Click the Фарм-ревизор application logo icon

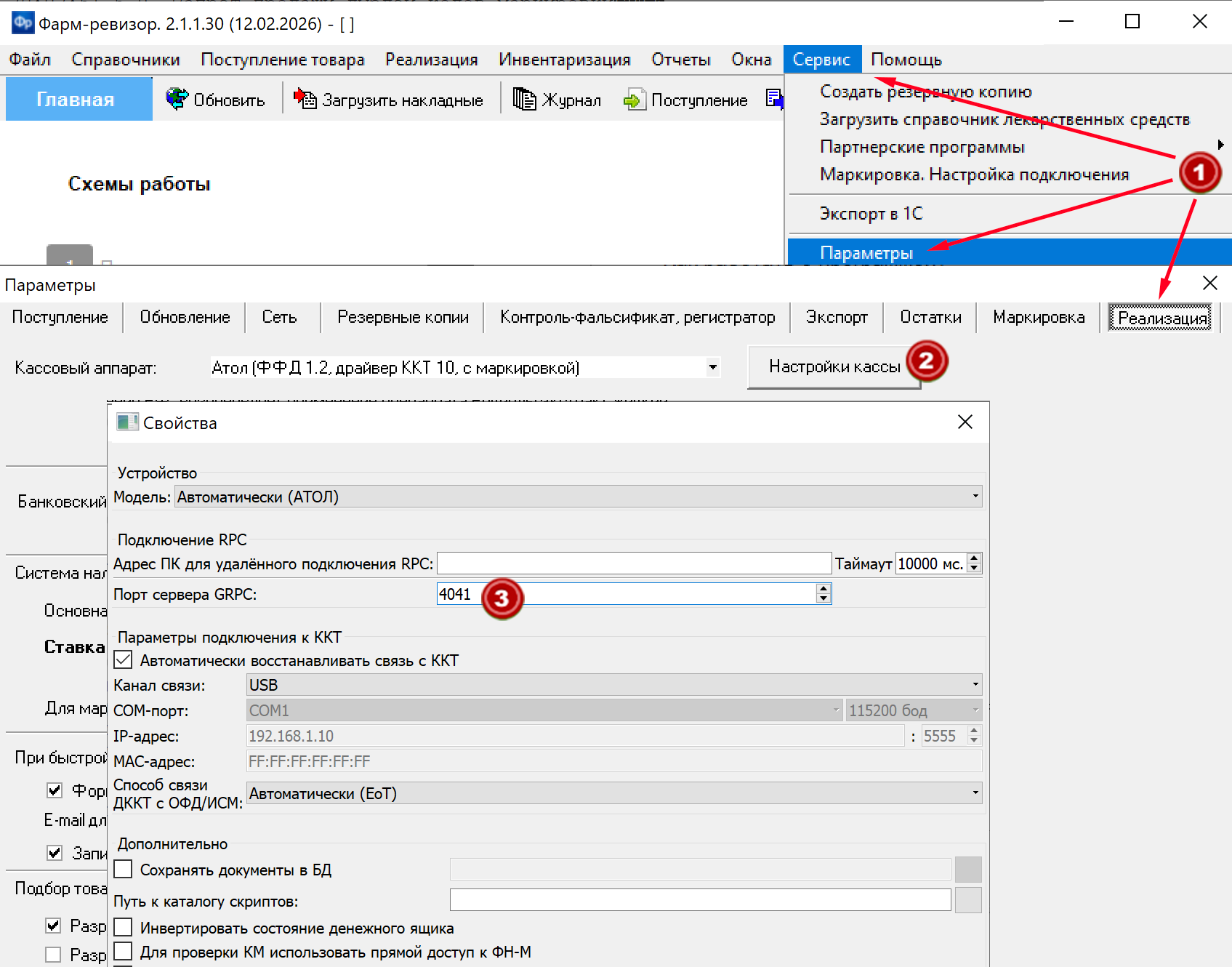(23, 23)
